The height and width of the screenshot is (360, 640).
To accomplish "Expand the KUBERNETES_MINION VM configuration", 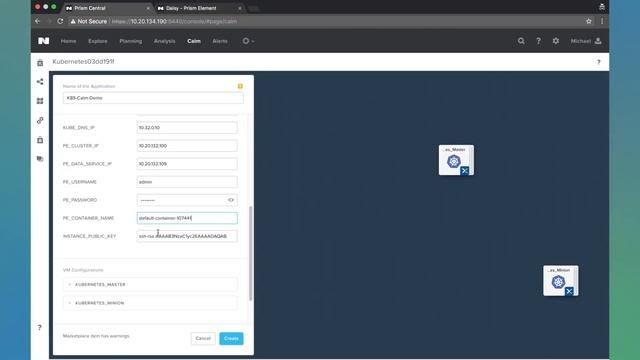I will tap(150, 303).
